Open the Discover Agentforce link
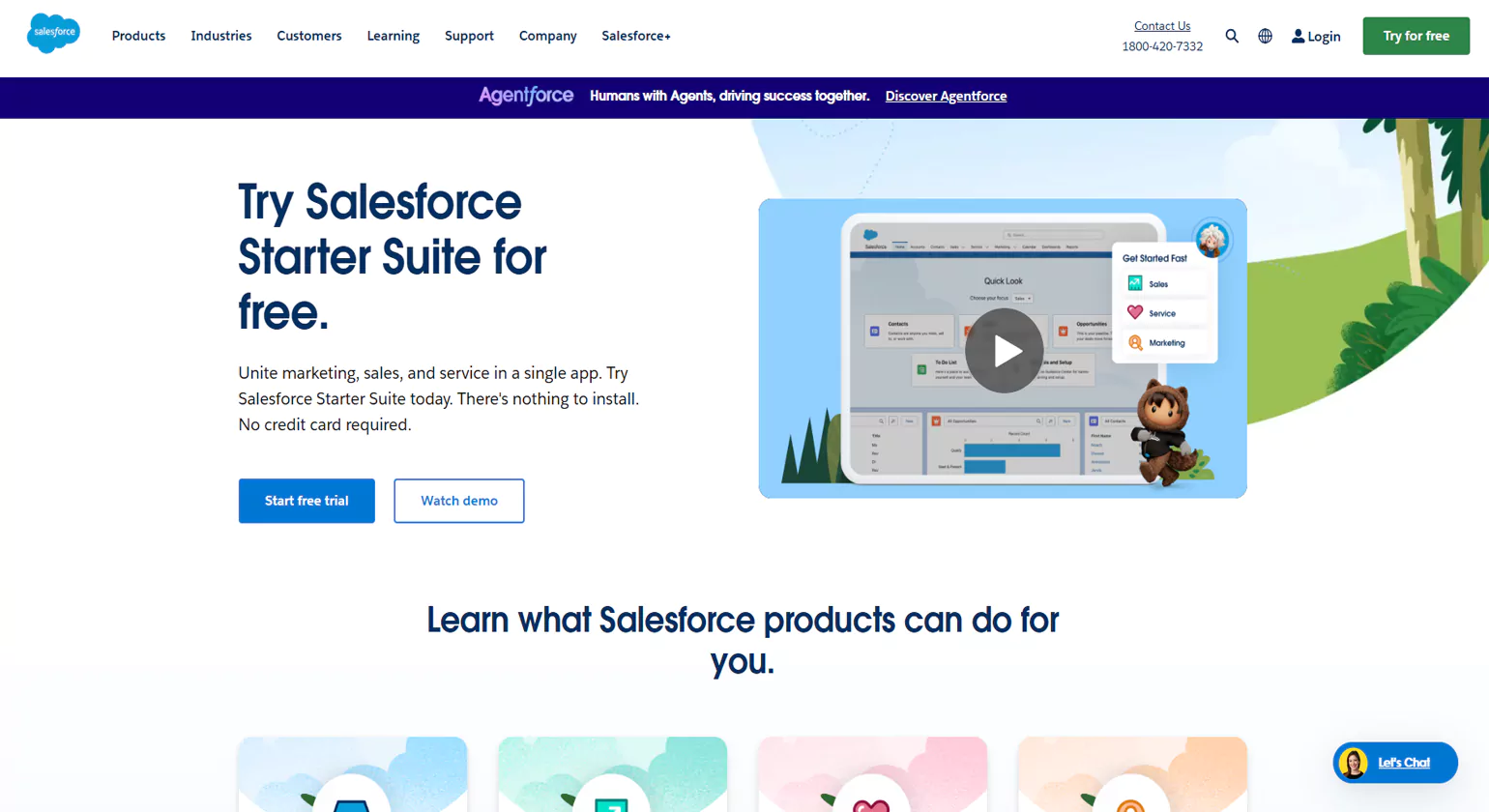The width and height of the screenshot is (1489, 812). (x=945, y=96)
